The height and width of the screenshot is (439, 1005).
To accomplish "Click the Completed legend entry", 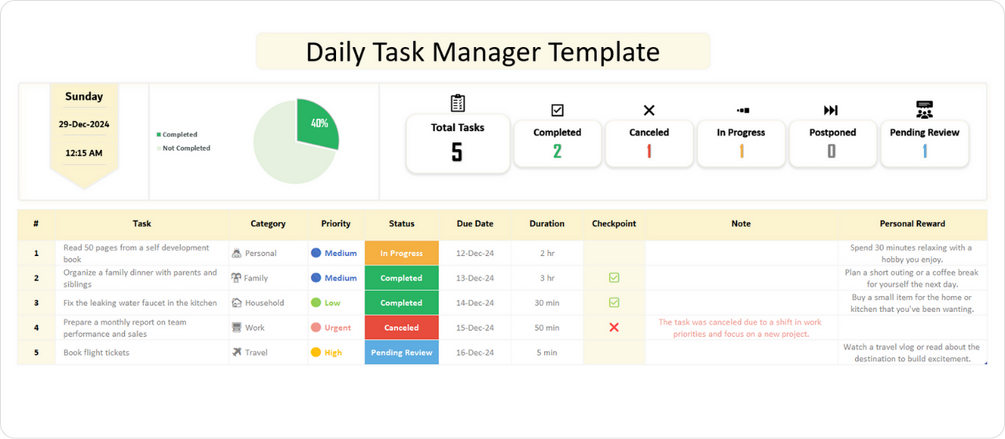I will 176,135.
